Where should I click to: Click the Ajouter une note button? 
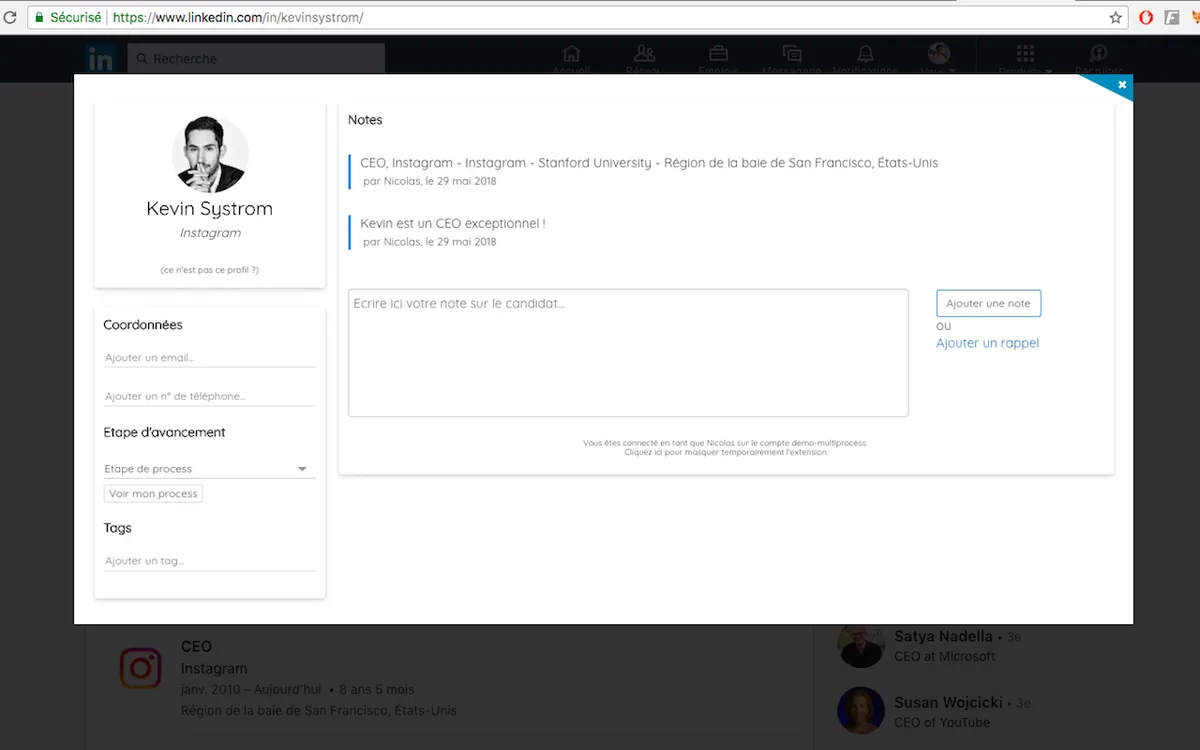[988, 303]
